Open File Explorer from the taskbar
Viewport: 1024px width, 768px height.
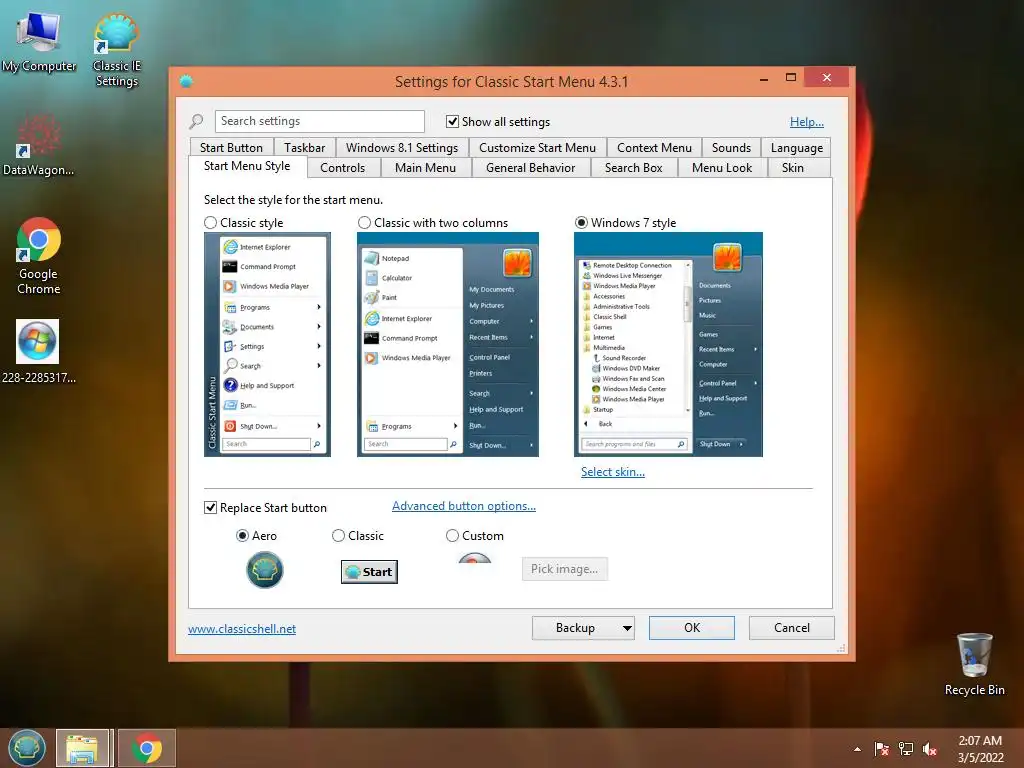[82, 748]
